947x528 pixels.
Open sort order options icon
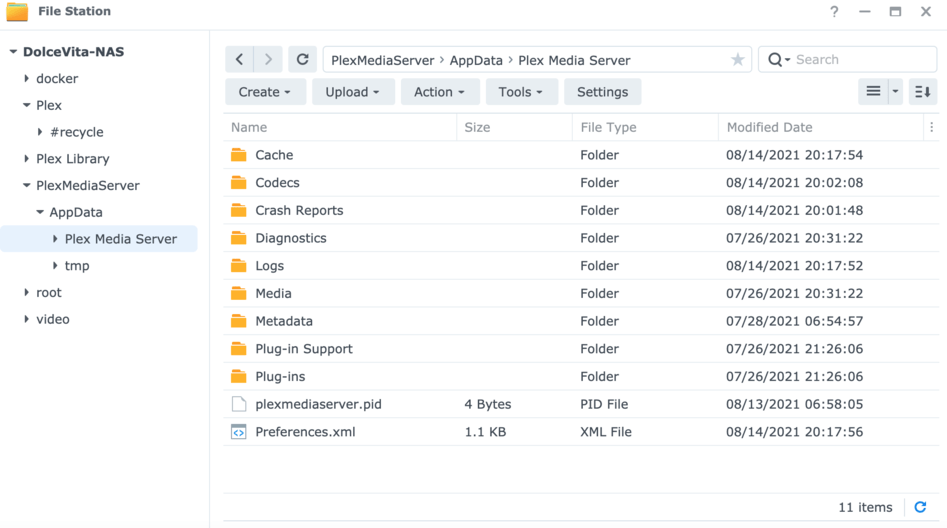tap(923, 92)
